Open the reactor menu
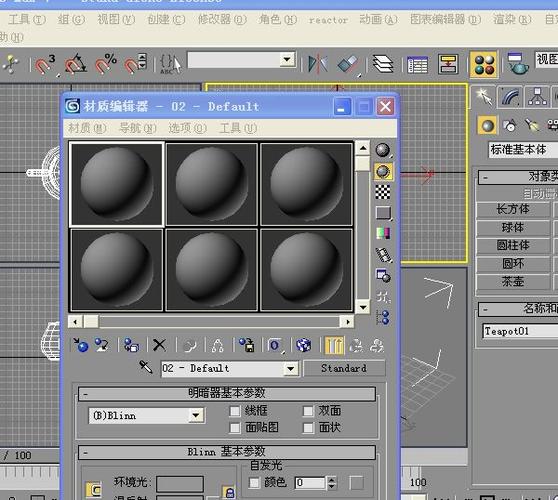558x500 pixels. point(328,20)
